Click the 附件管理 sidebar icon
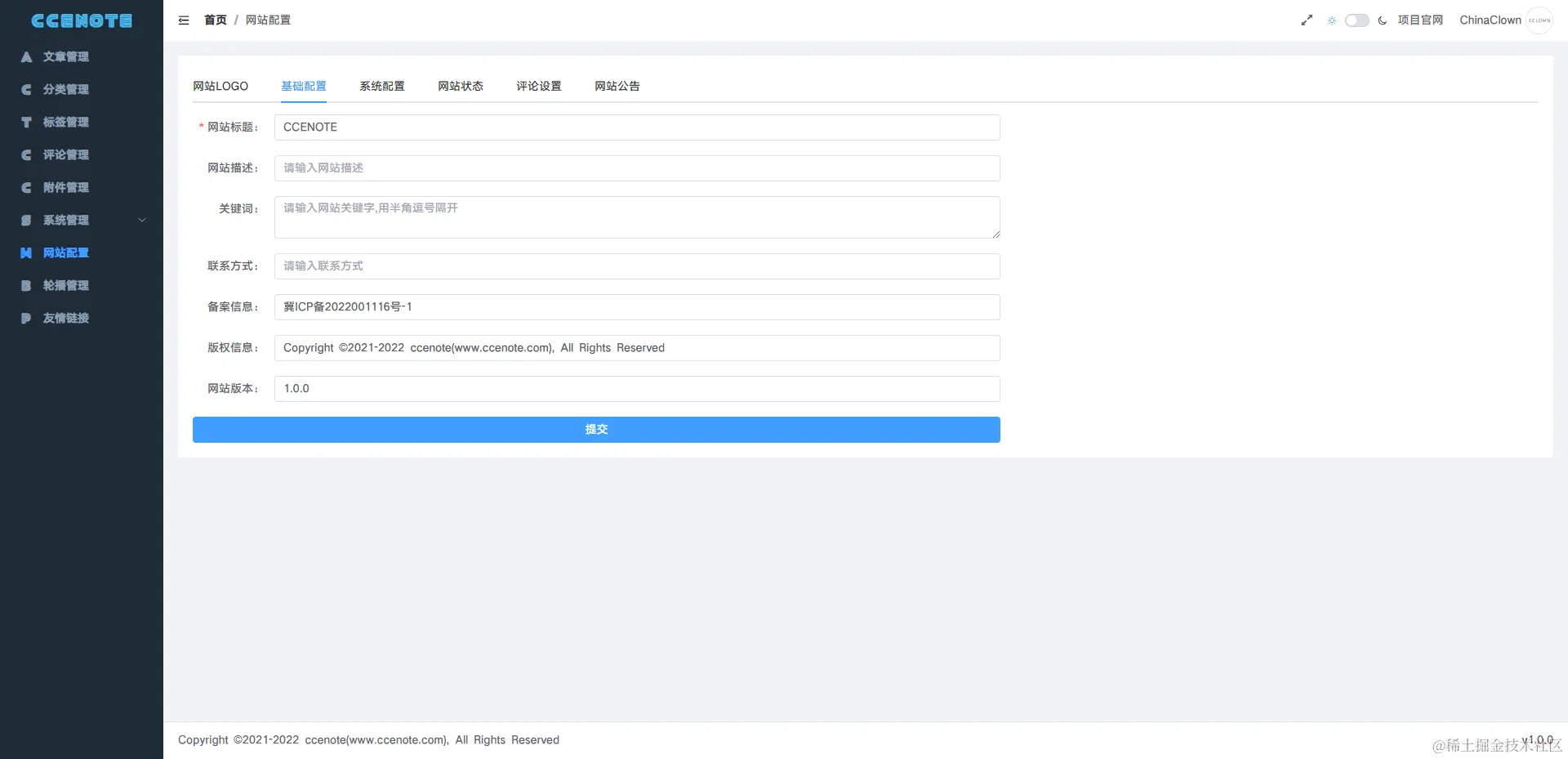Screen dimensions: 1568x759 coord(26,188)
